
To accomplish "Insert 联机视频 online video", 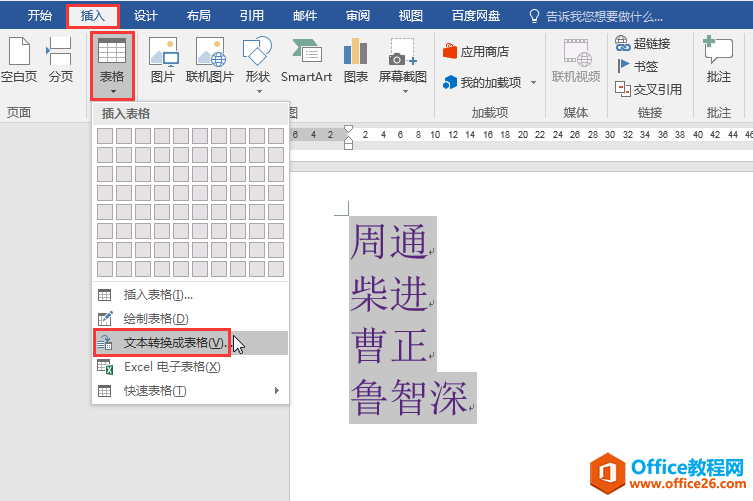I will 576,60.
